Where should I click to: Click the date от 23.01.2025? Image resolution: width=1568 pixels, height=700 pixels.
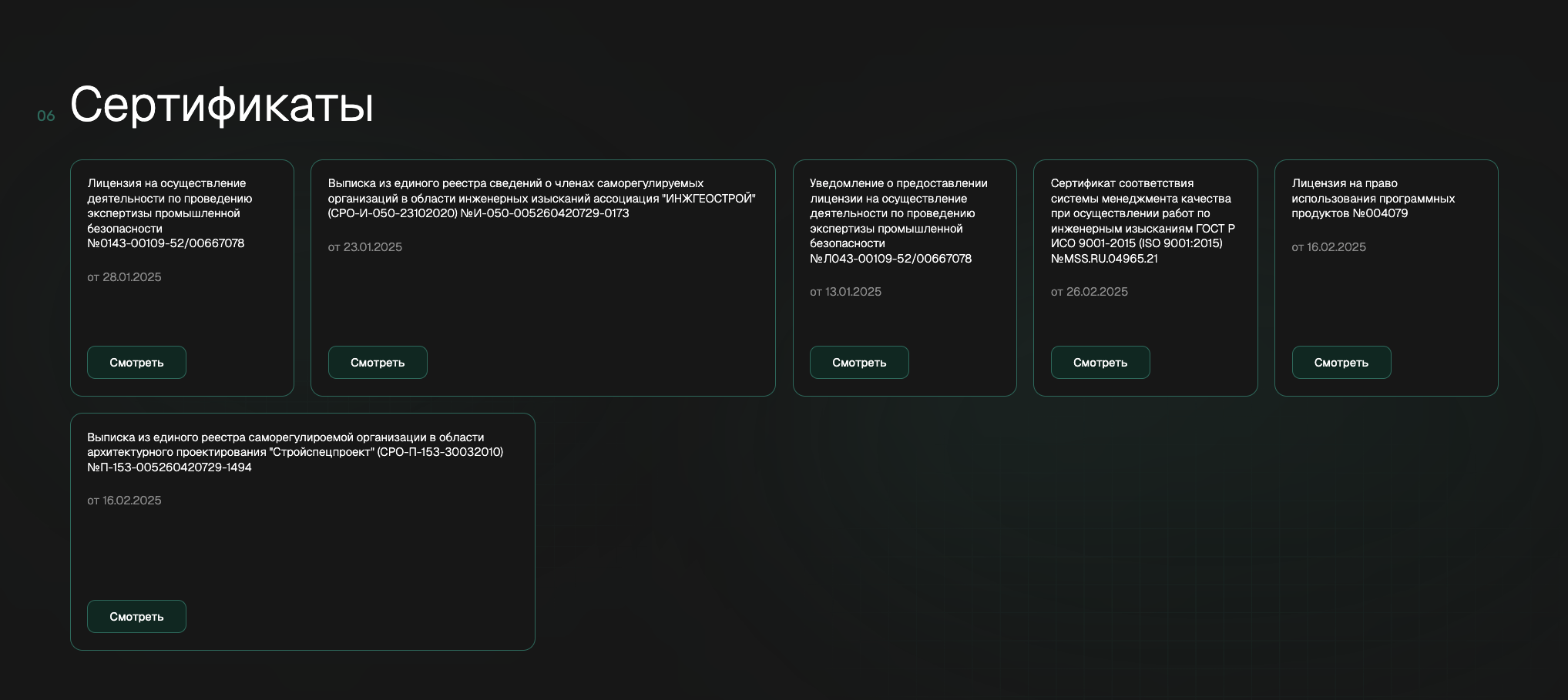(365, 247)
